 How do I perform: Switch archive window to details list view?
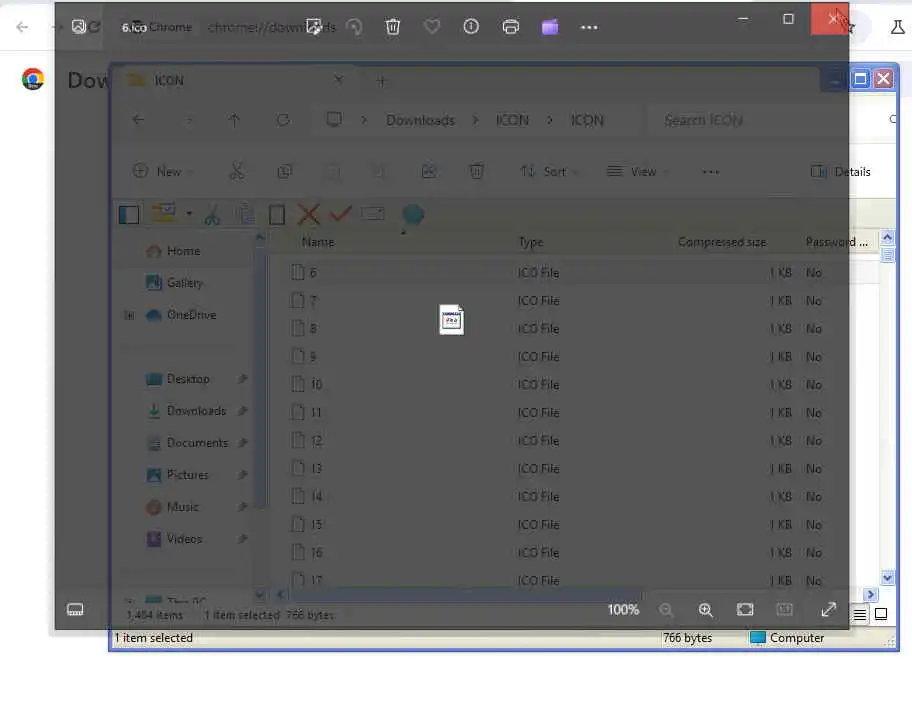tap(860, 614)
